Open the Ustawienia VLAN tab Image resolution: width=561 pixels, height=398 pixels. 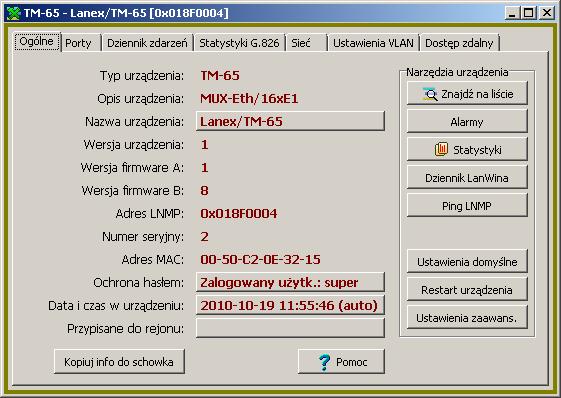pyautogui.click(x=373, y=43)
